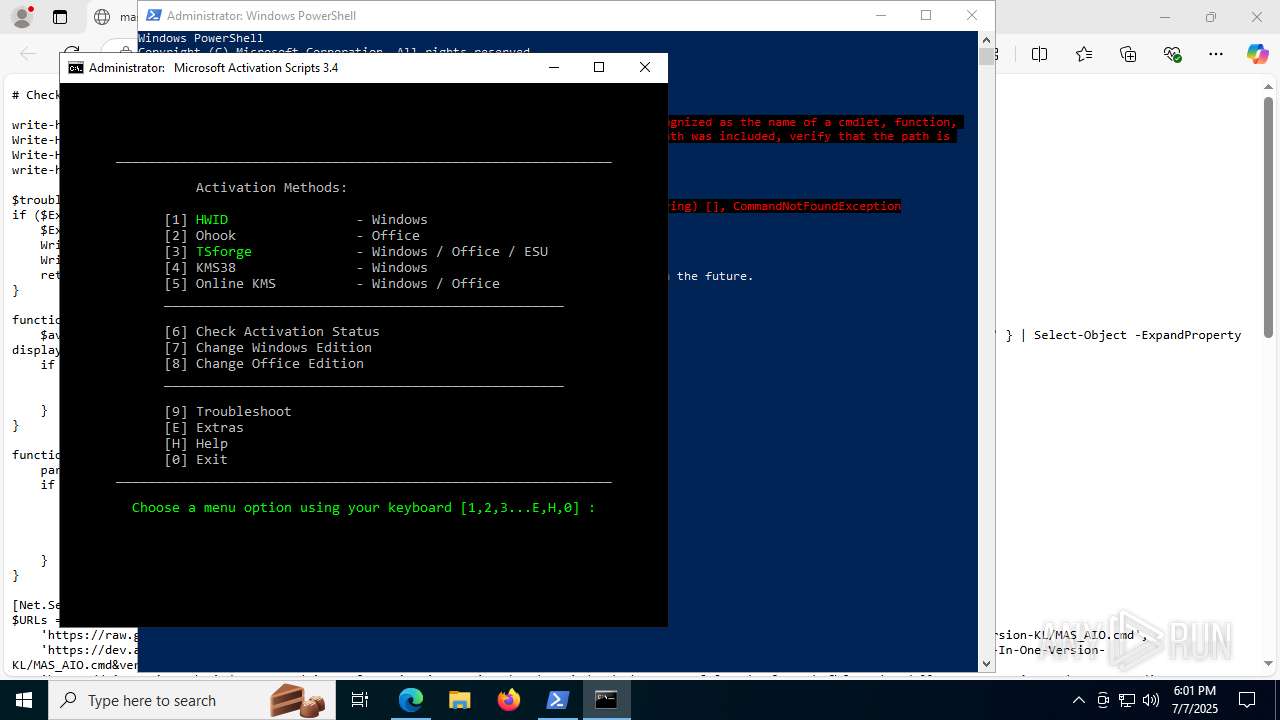Switch to the command prompt taskbar icon

click(x=606, y=700)
